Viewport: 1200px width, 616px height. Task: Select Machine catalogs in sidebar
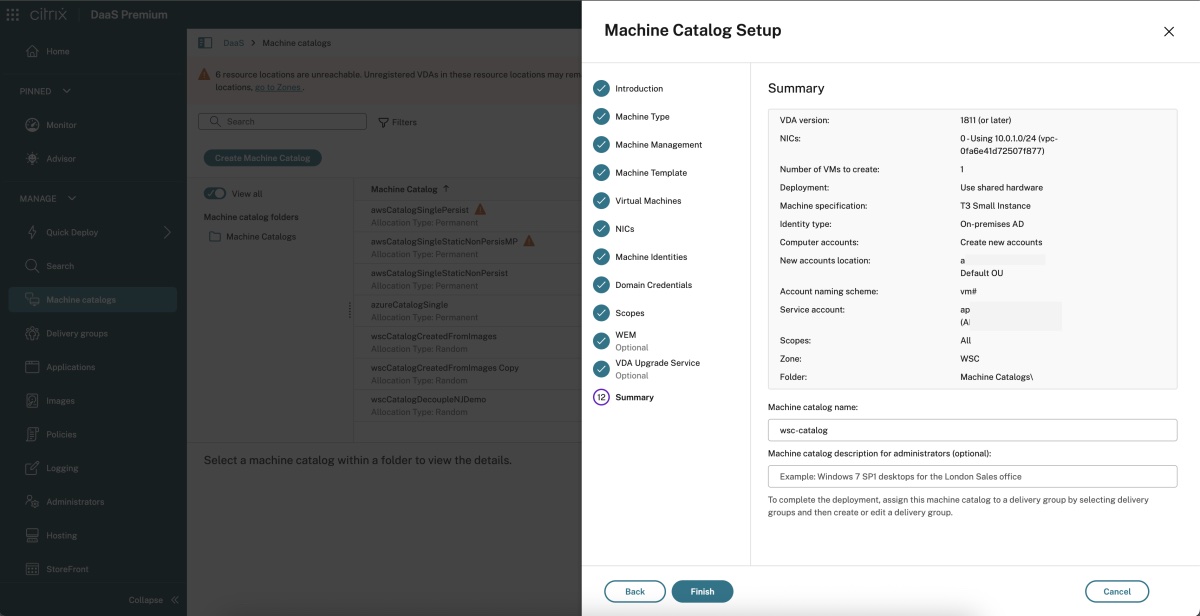[92, 299]
